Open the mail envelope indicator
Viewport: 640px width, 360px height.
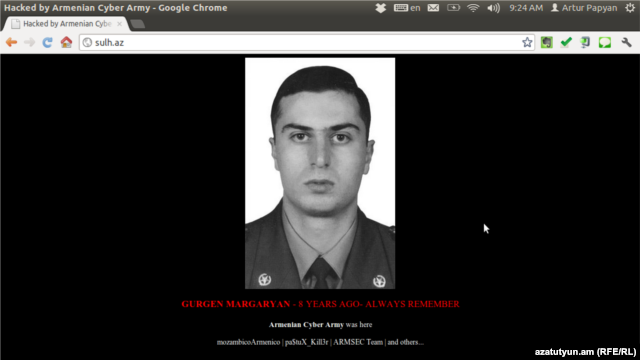coord(433,8)
